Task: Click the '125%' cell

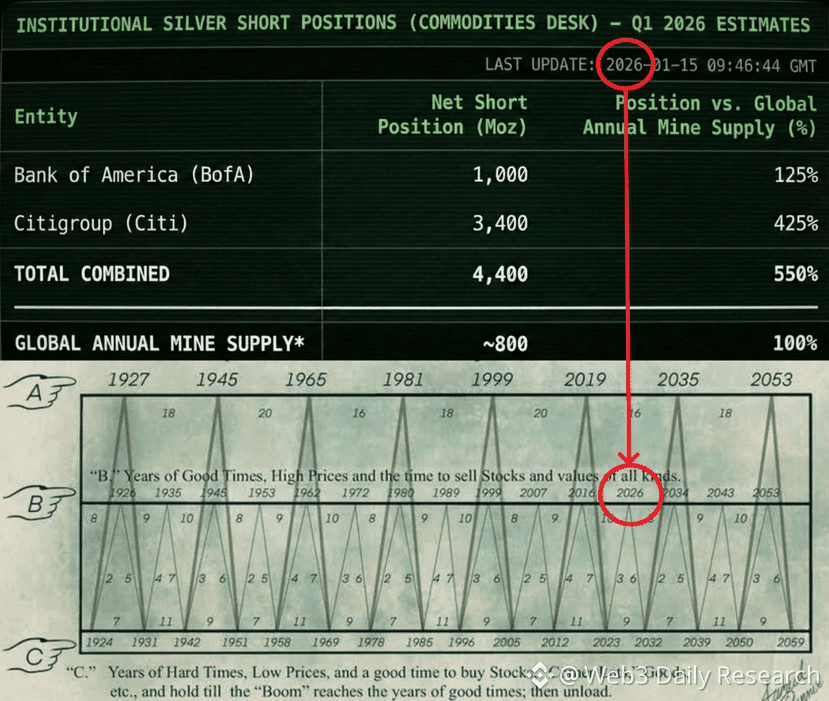Action: click(x=796, y=175)
